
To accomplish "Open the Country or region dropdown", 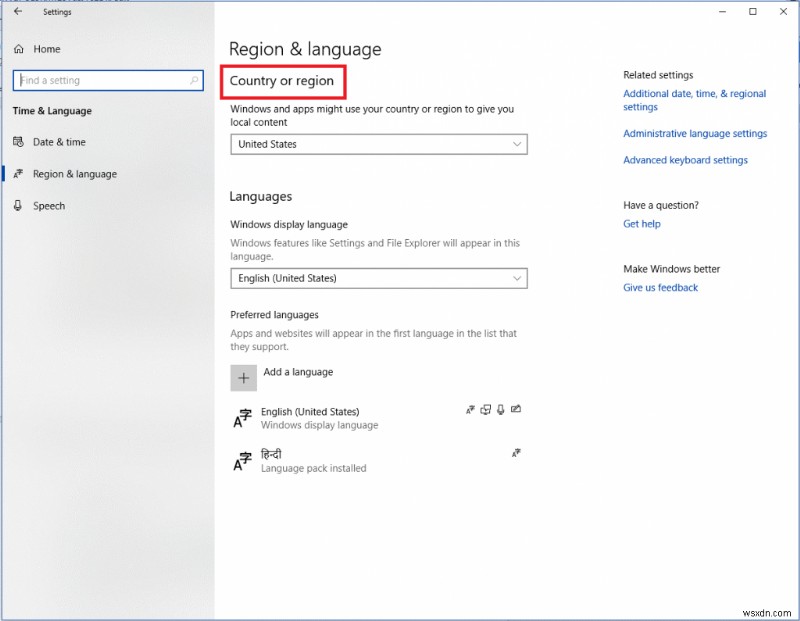I will pos(378,144).
